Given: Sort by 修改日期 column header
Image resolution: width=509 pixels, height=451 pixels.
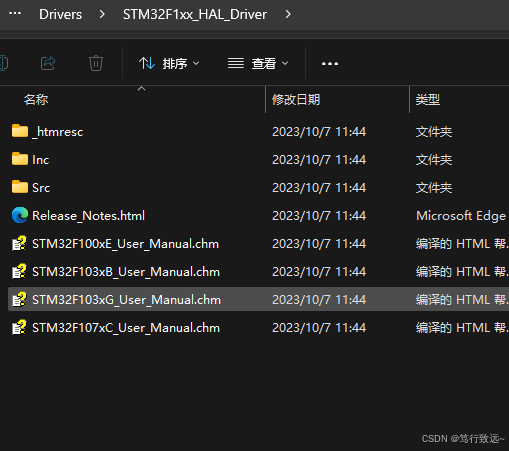Looking at the screenshot, I should pos(296,100).
